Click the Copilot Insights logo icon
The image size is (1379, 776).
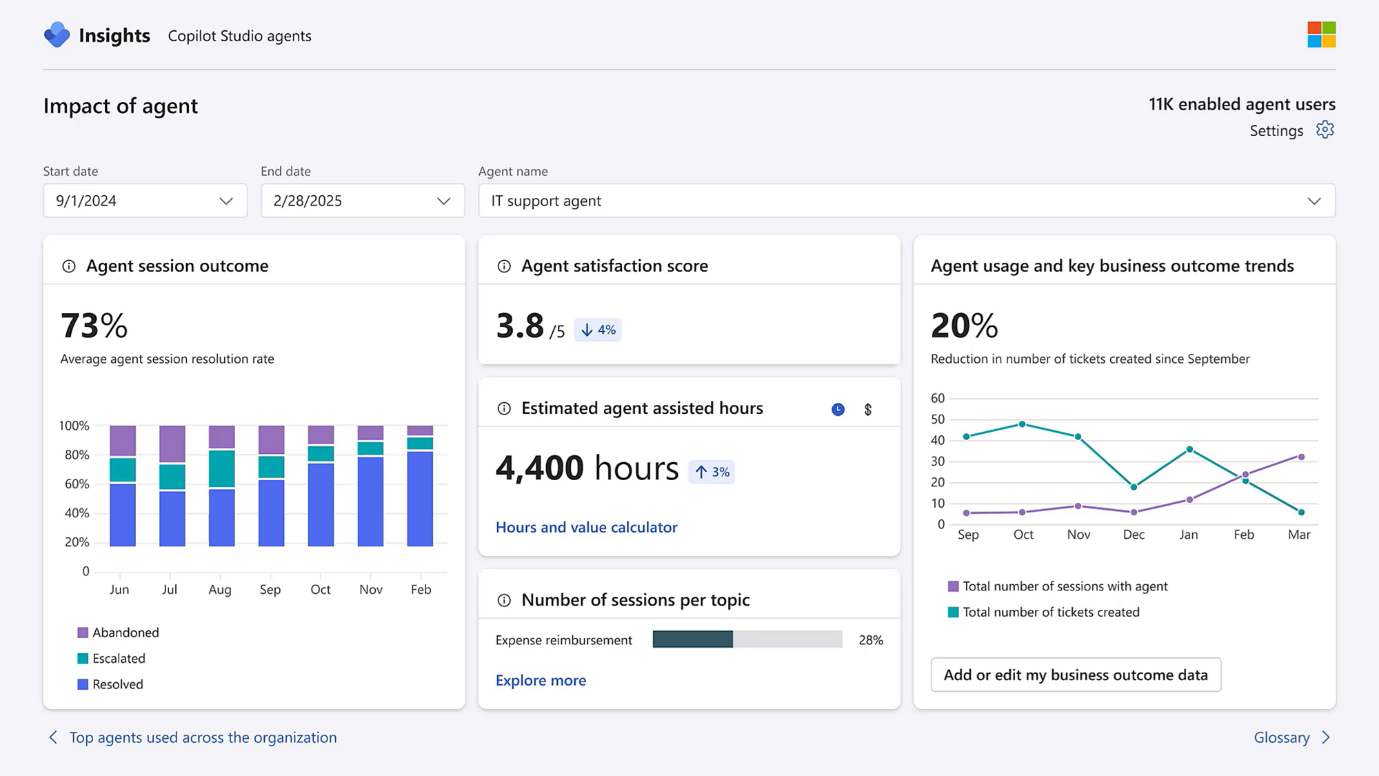coord(57,35)
